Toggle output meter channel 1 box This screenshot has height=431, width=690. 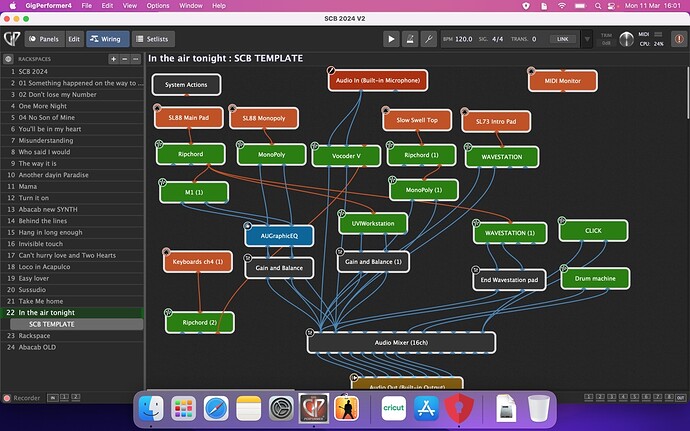coord(588,398)
